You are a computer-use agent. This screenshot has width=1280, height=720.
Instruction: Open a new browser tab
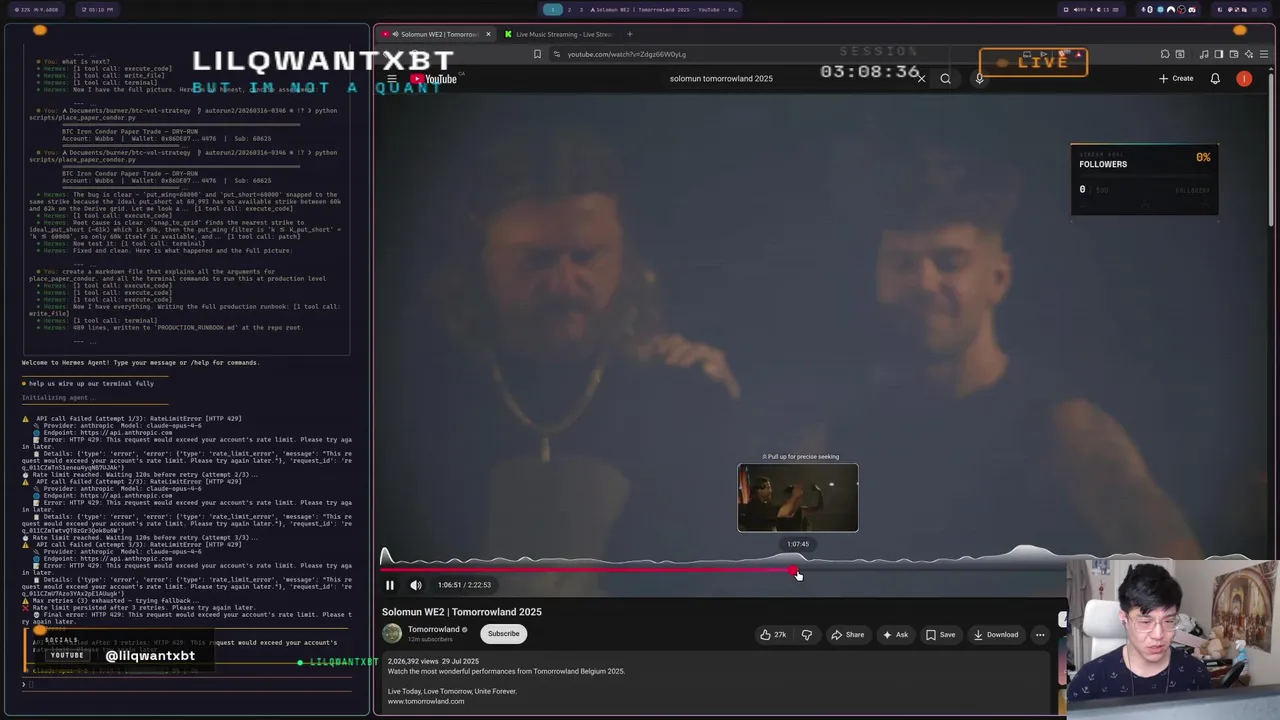pos(629,34)
